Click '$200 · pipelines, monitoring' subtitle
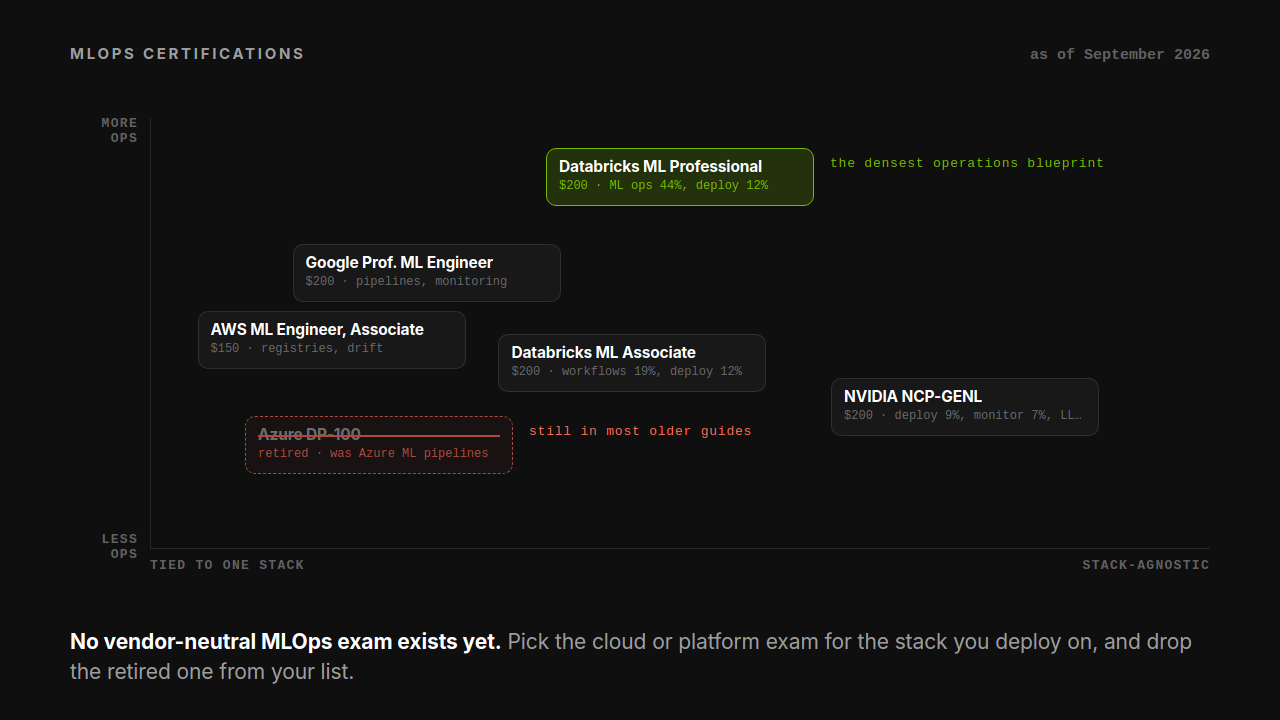1280x720 pixels. [x=406, y=282]
